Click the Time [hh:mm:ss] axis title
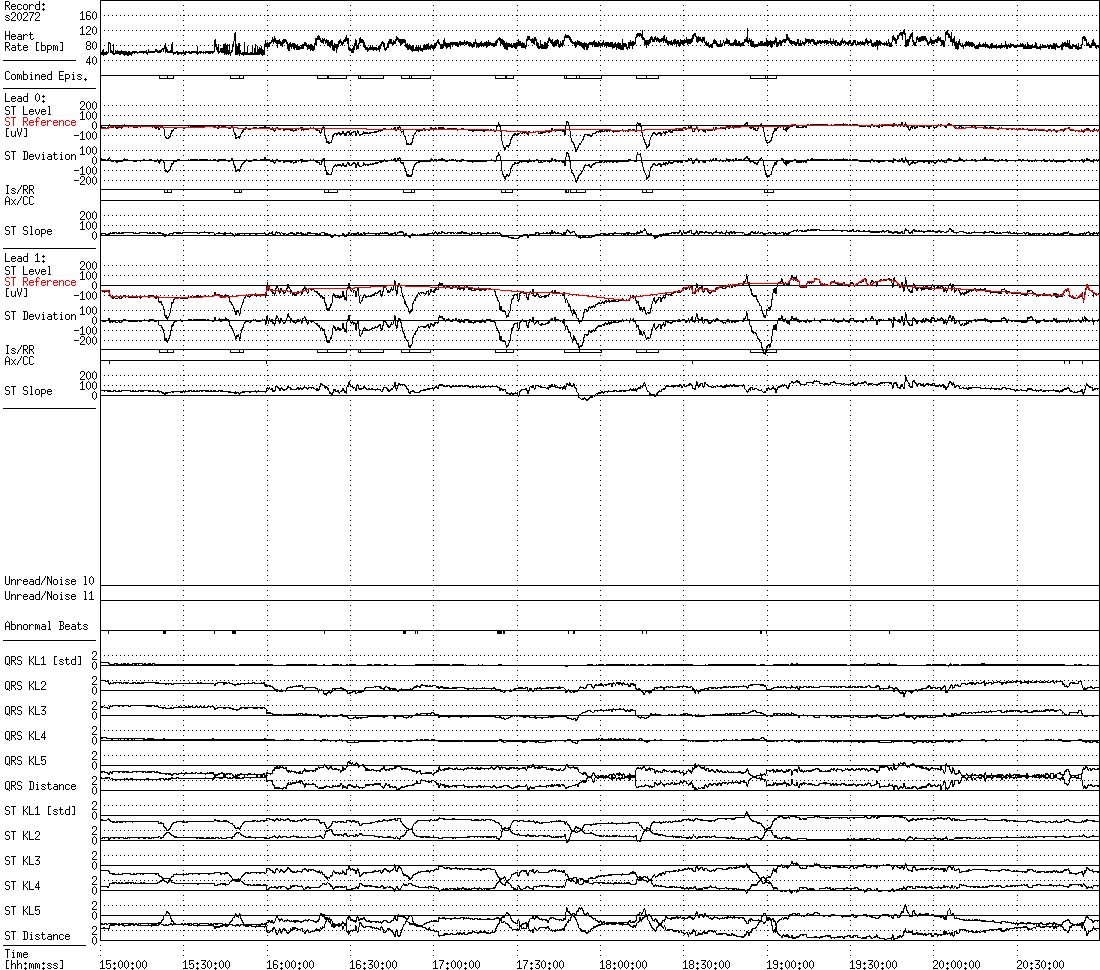The height and width of the screenshot is (970, 1100). 30,959
